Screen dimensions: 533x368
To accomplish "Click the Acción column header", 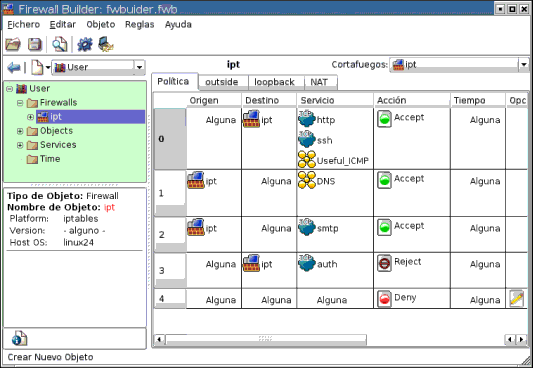I will tap(412, 100).
